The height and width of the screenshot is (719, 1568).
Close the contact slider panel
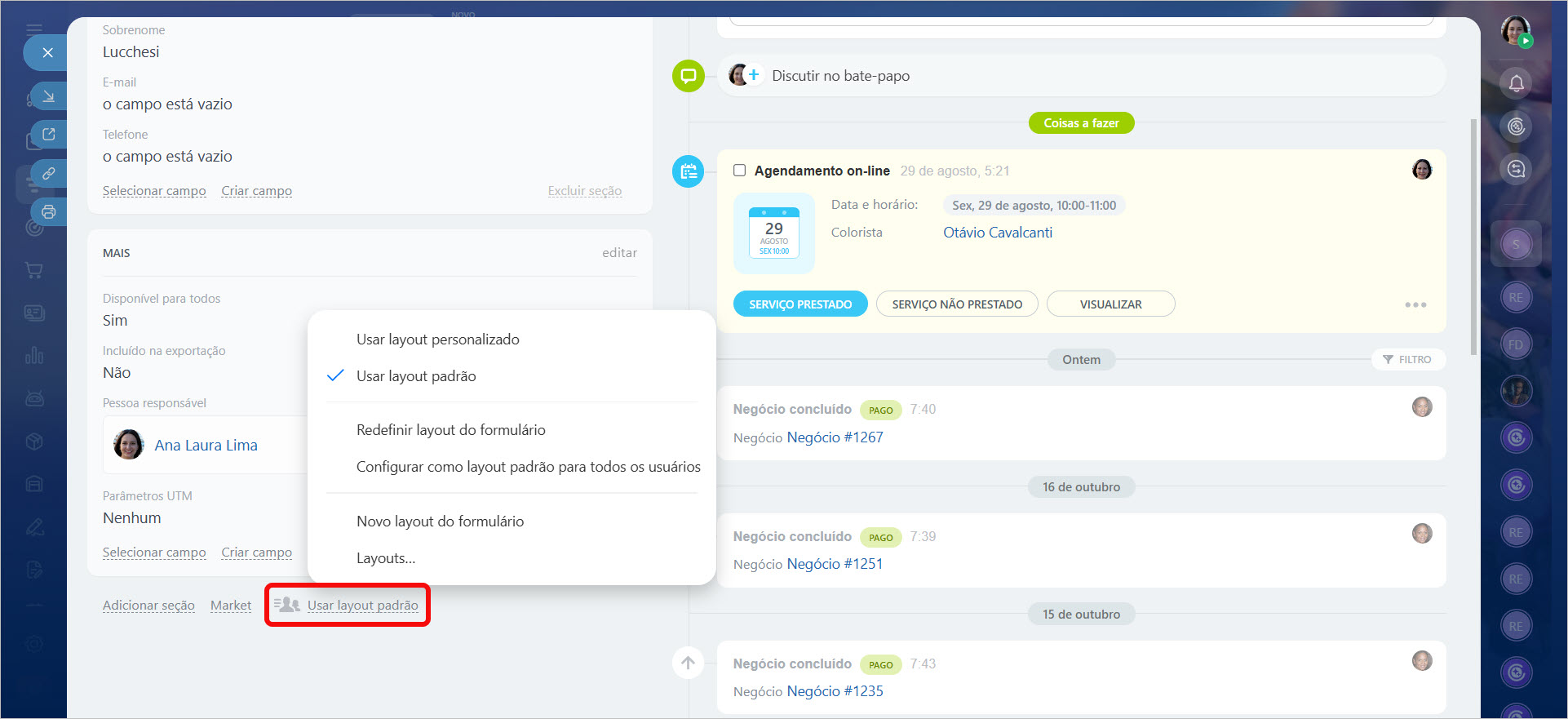tap(47, 53)
